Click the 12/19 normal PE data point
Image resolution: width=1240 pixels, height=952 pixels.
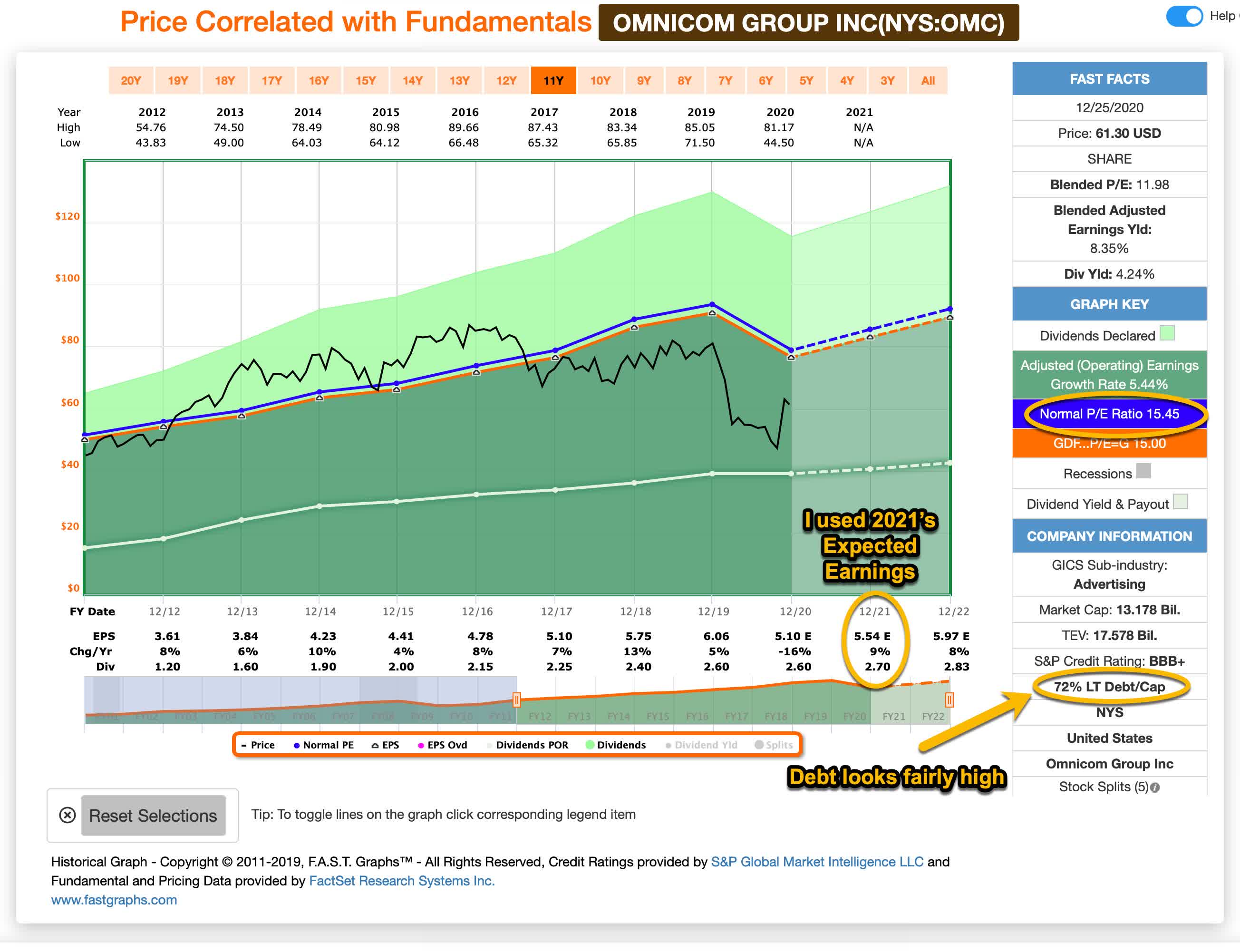[712, 304]
